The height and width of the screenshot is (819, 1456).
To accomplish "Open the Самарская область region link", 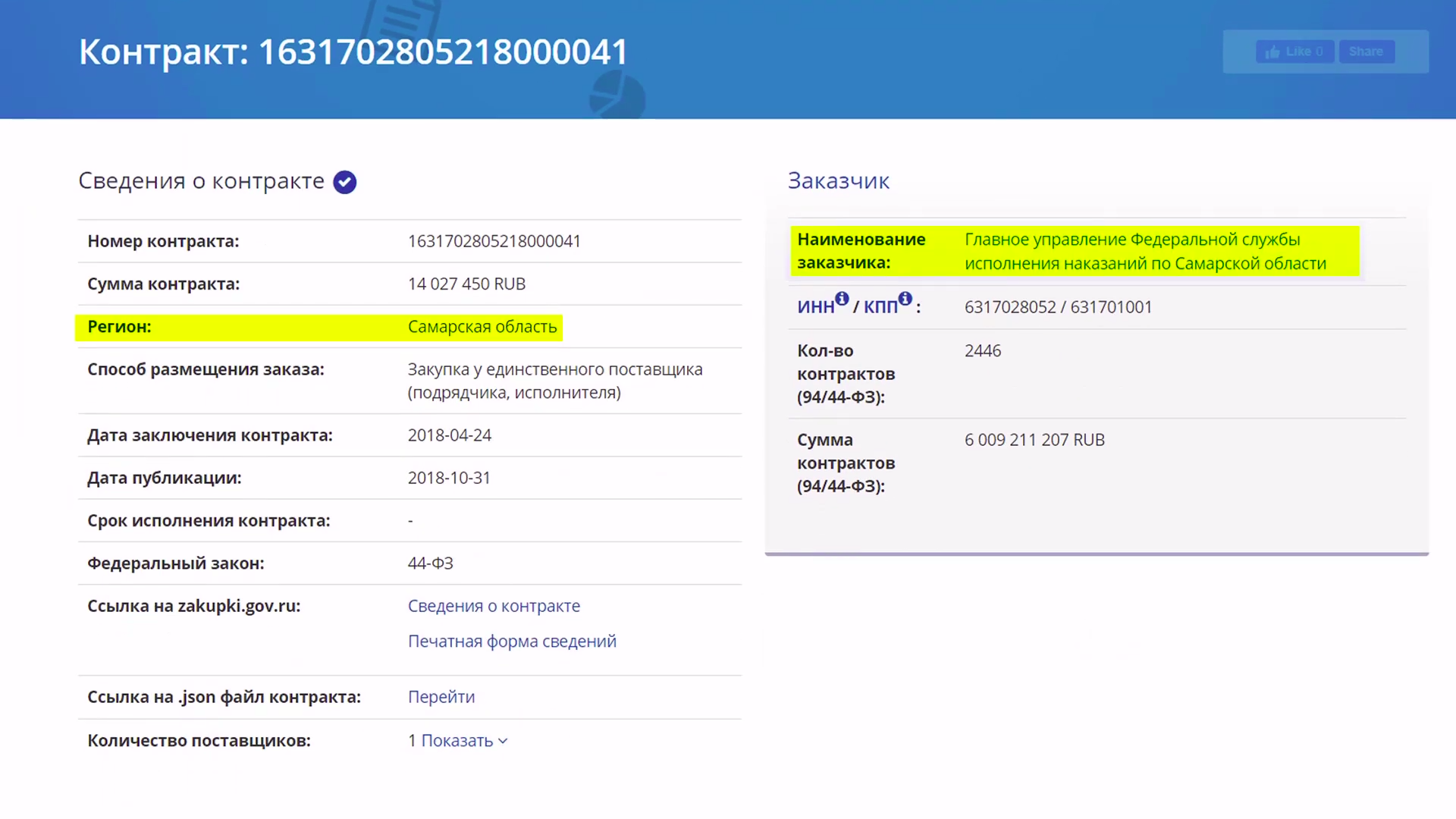I will 482,327.
